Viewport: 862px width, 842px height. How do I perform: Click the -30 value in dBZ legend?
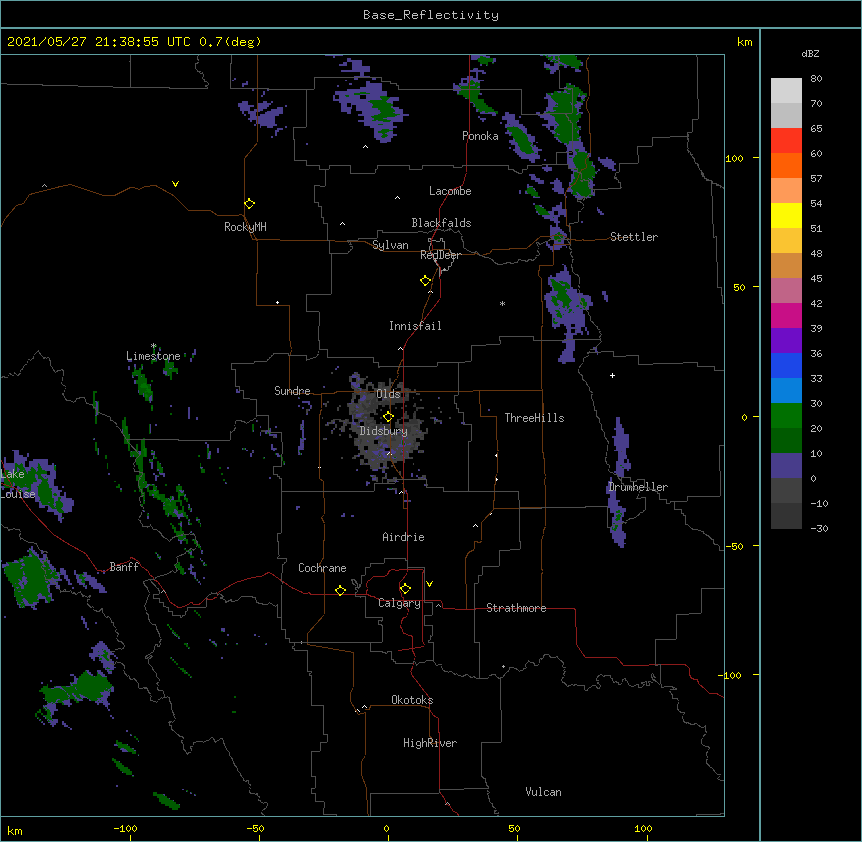click(x=819, y=528)
